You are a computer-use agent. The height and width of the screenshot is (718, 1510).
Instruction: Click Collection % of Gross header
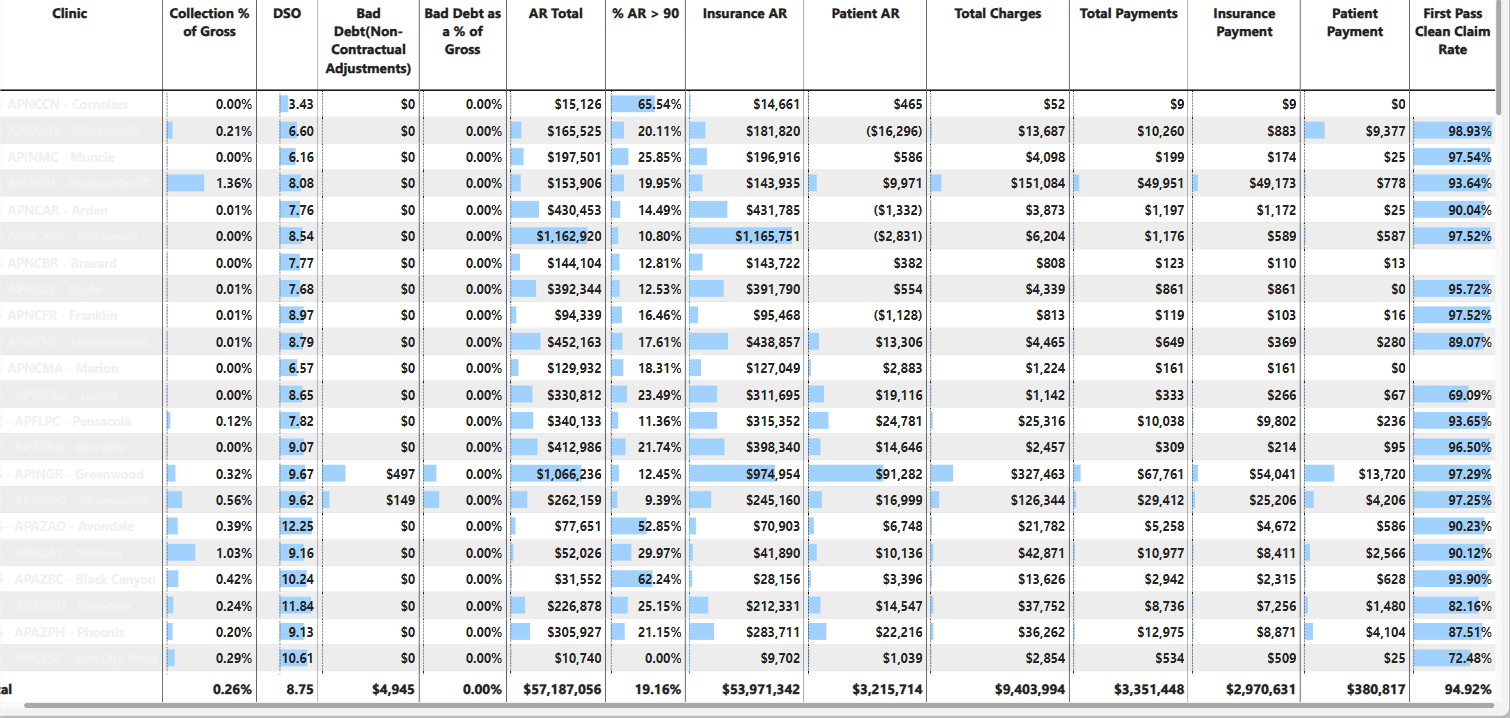[209, 22]
